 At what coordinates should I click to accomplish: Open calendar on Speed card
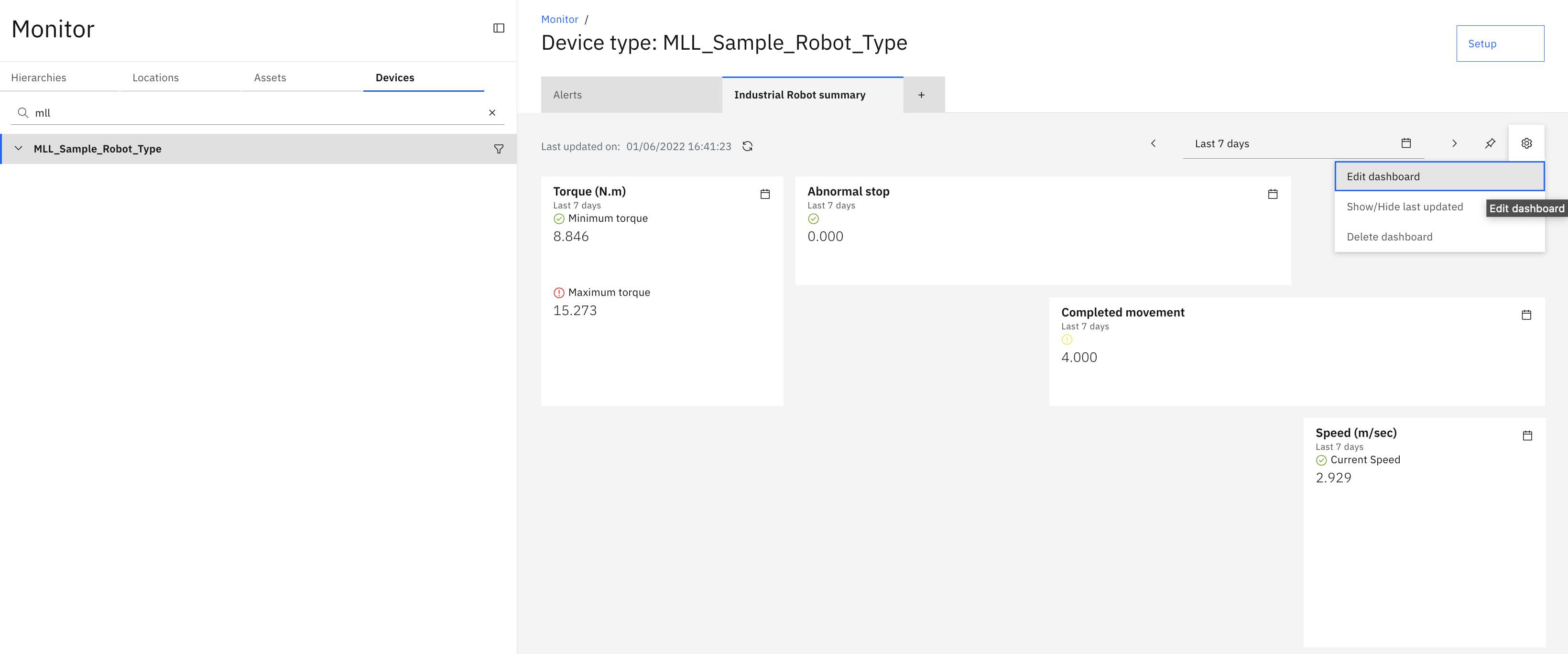tap(1527, 436)
